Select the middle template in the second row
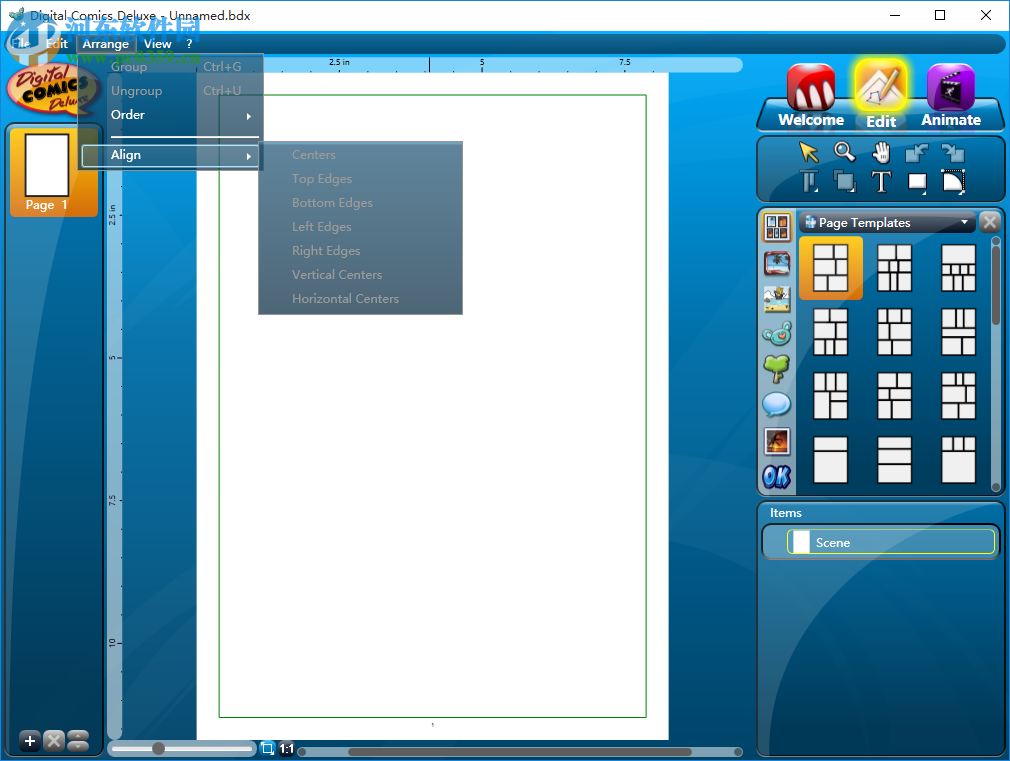 click(x=895, y=332)
